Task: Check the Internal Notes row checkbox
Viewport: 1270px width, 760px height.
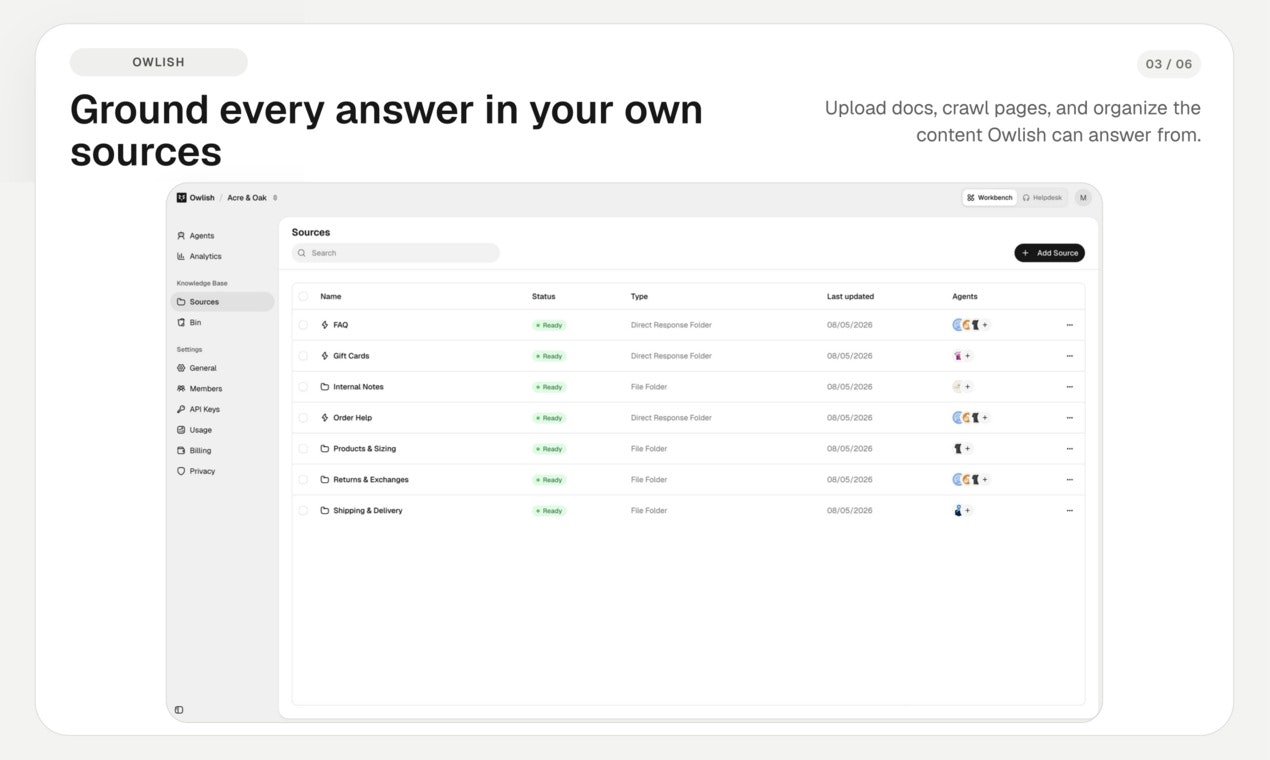Action: tap(303, 387)
